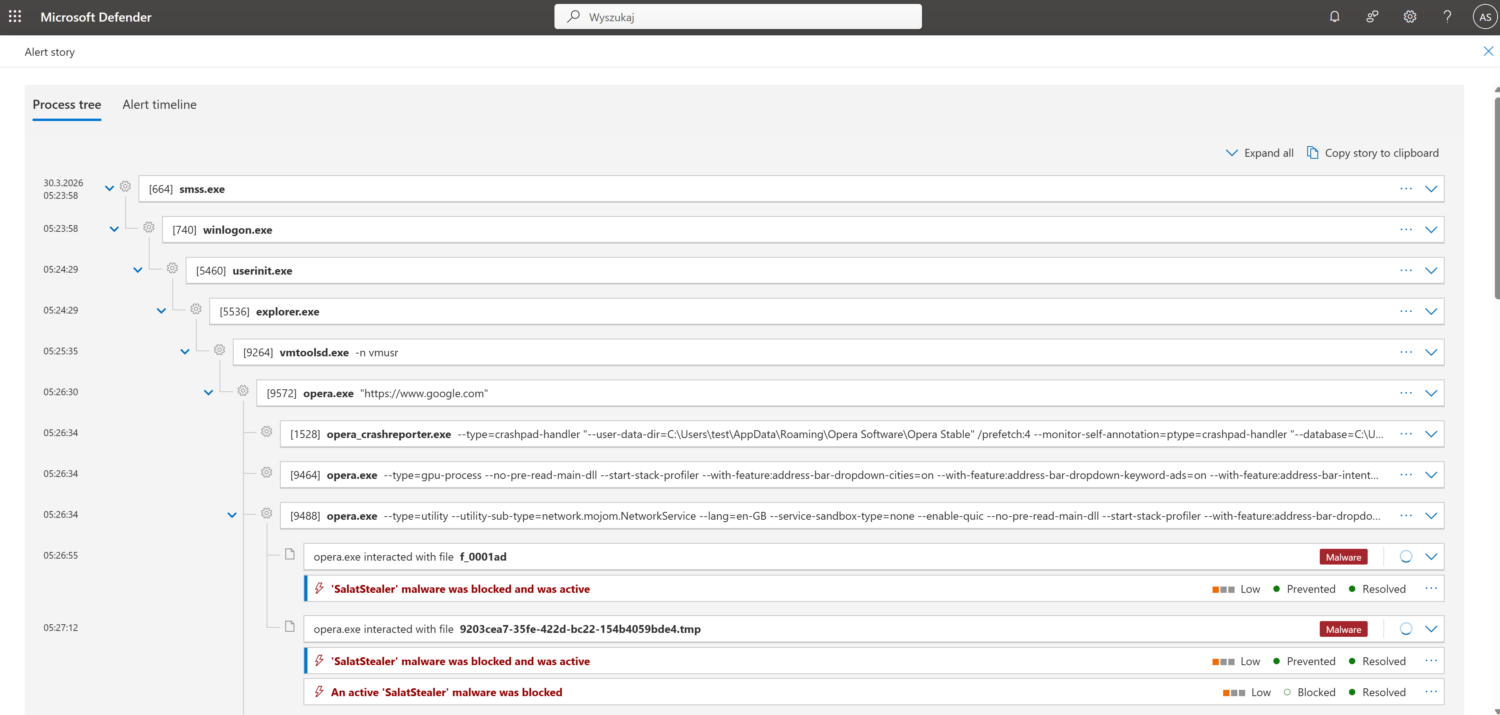Open the AS account avatar
Screen dimensions: 1500x715
[x=1484, y=16]
